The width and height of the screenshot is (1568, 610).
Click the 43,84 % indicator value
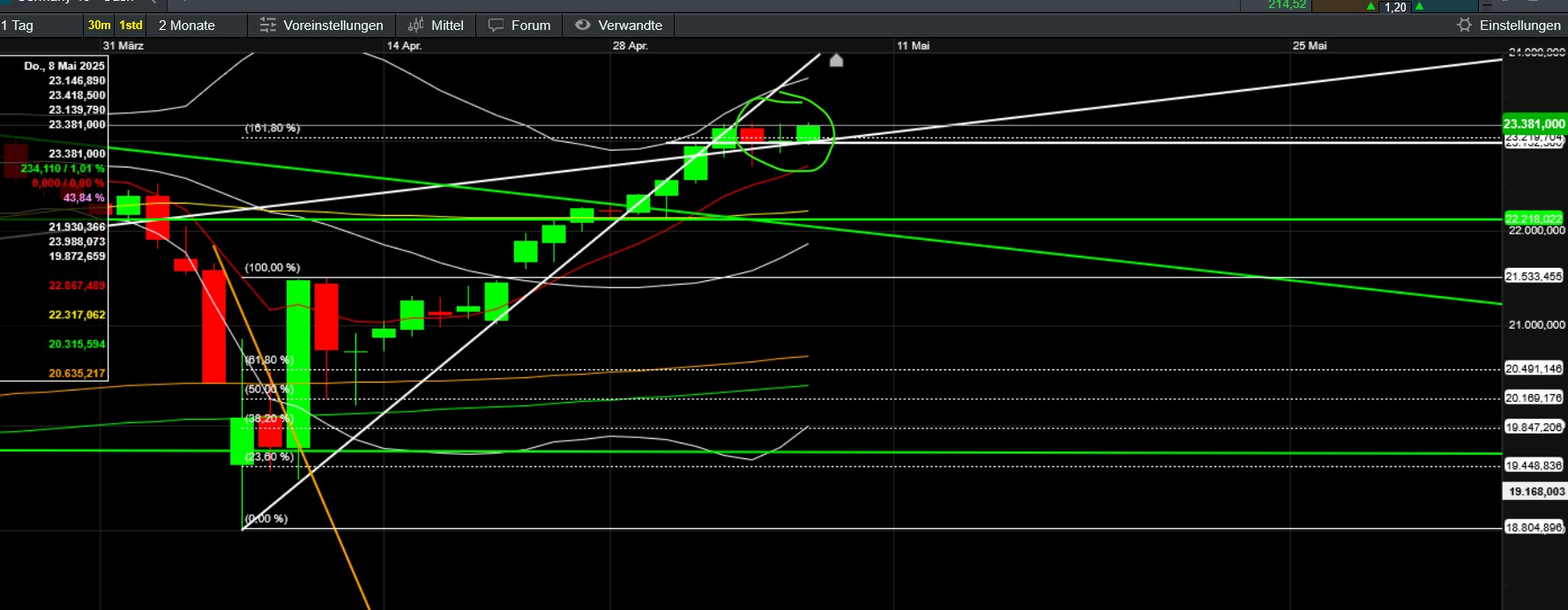point(84,198)
